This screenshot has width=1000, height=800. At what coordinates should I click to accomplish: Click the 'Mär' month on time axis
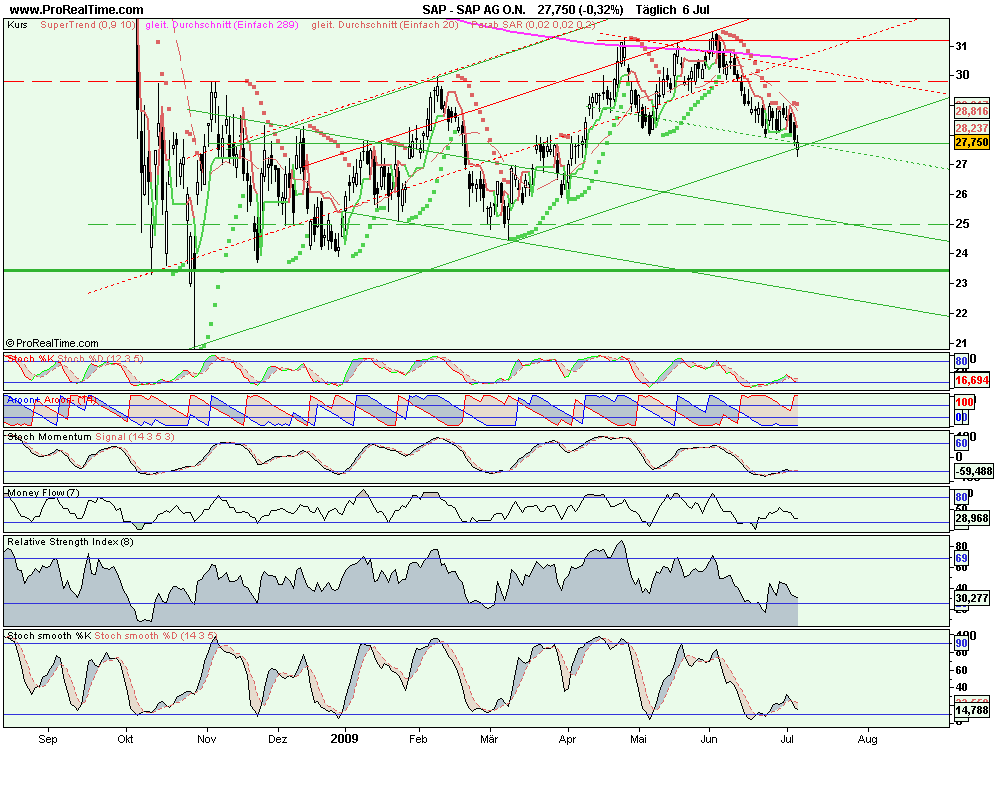(x=489, y=739)
